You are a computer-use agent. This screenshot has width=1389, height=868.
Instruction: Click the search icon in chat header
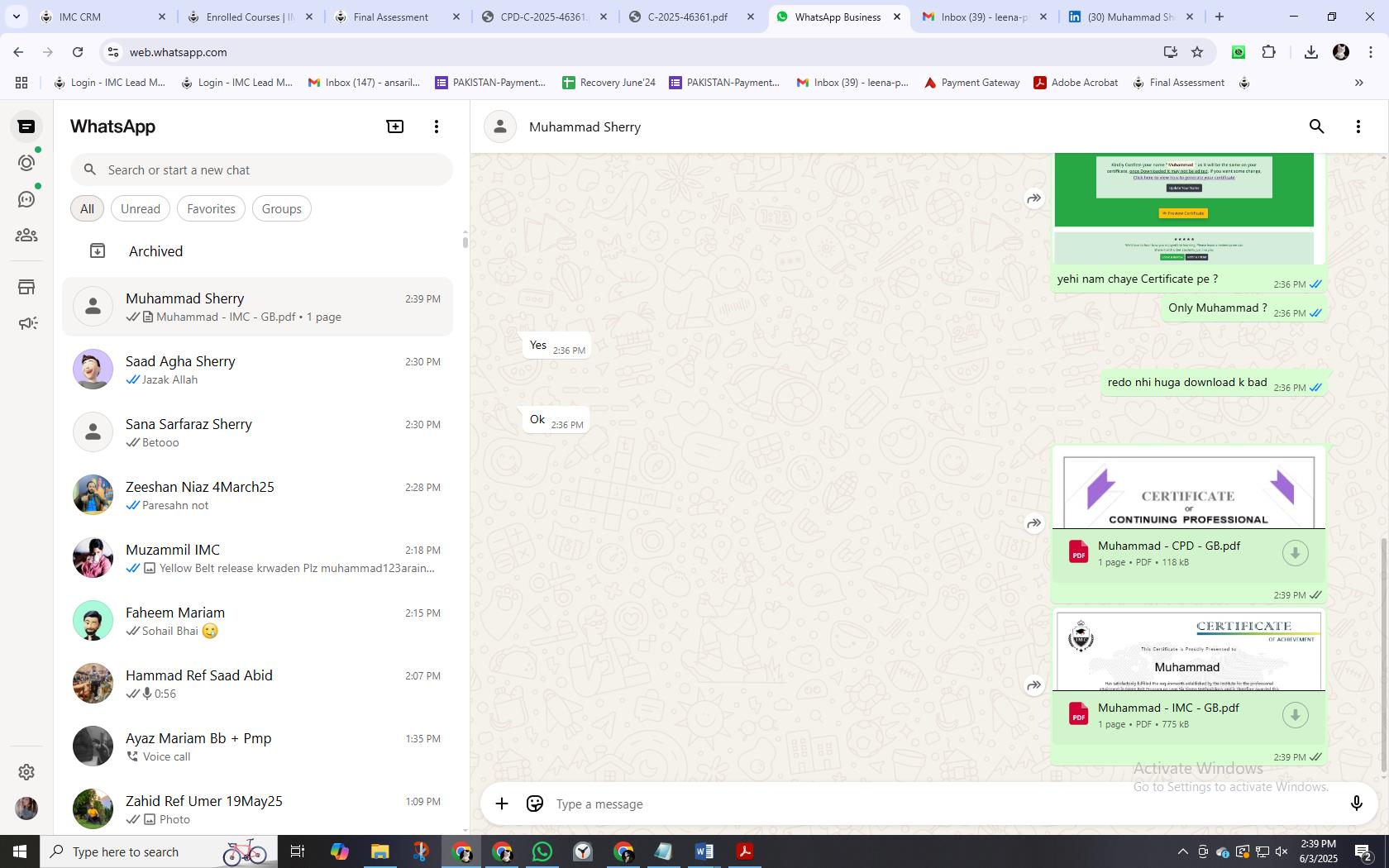1316,126
